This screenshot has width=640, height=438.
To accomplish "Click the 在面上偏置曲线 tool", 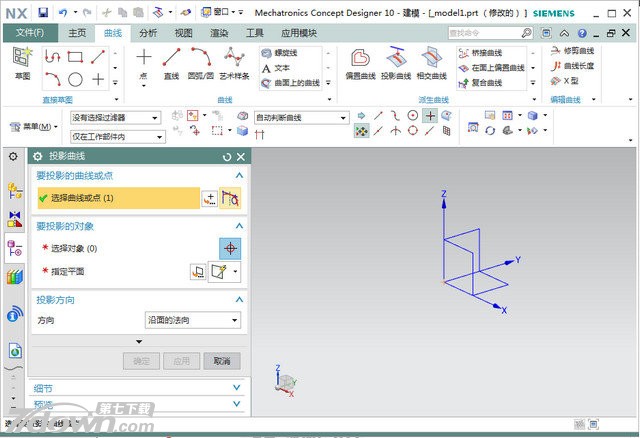I will coord(491,68).
